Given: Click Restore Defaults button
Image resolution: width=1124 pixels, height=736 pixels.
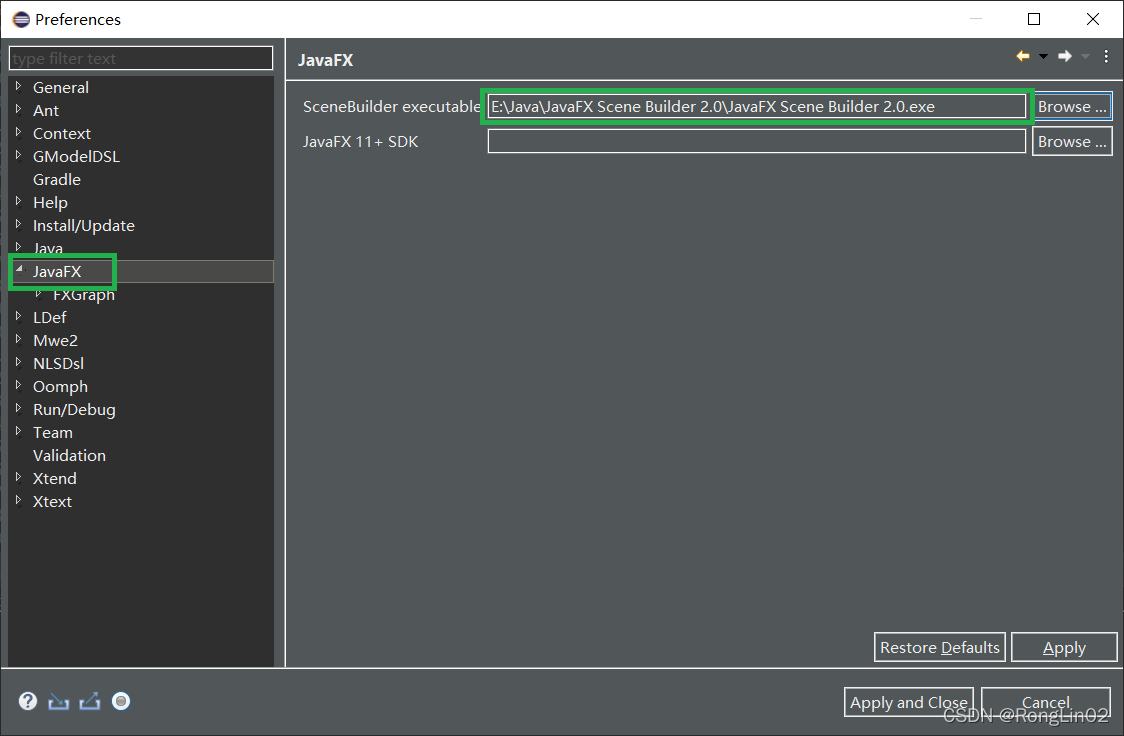Looking at the screenshot, I should (x=940, y=647).
